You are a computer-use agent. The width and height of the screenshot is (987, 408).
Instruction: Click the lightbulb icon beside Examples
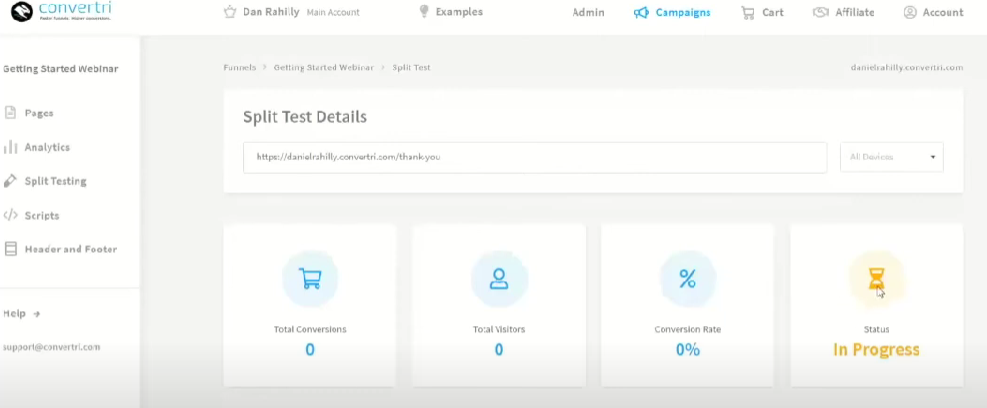(x=424, y=12)
